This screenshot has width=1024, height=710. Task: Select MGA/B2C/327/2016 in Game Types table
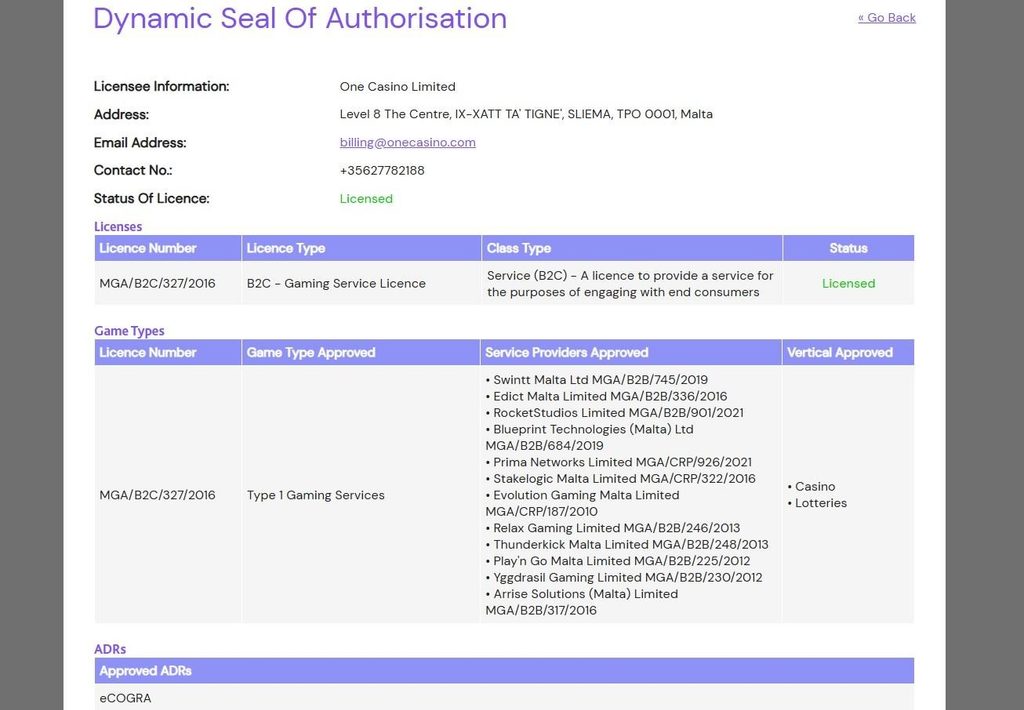pyautogui.click(x=157, y=495)
